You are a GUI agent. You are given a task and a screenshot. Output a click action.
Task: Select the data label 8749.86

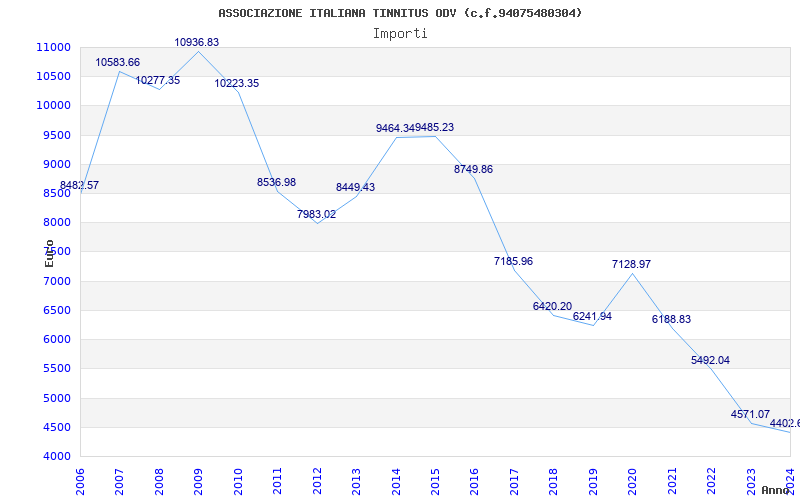pyautogui.click(x=473, y=169)
